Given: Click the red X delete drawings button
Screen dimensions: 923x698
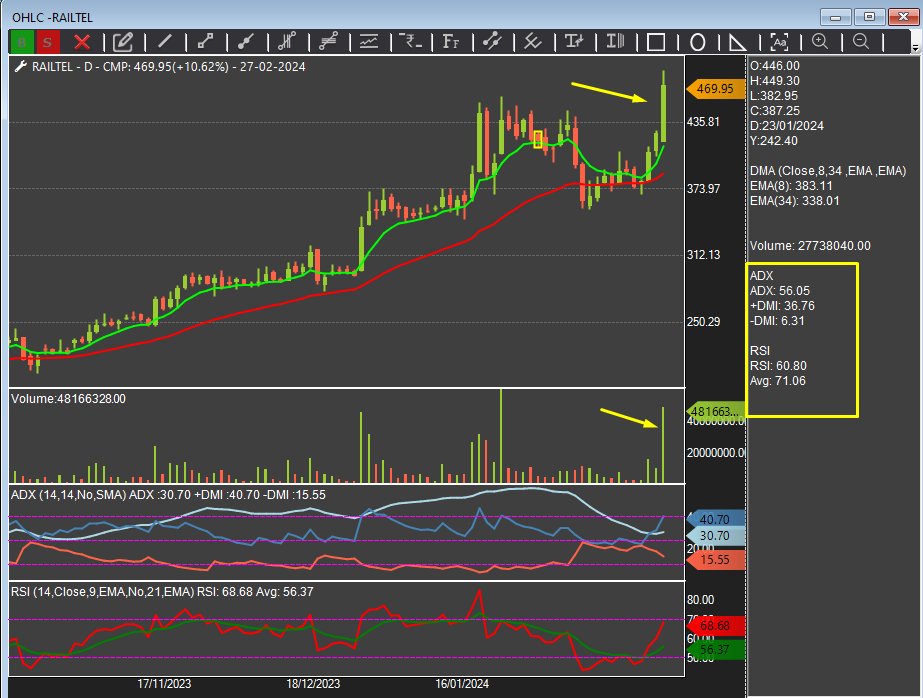Looking at the screenshot, I should coord(80,41).
